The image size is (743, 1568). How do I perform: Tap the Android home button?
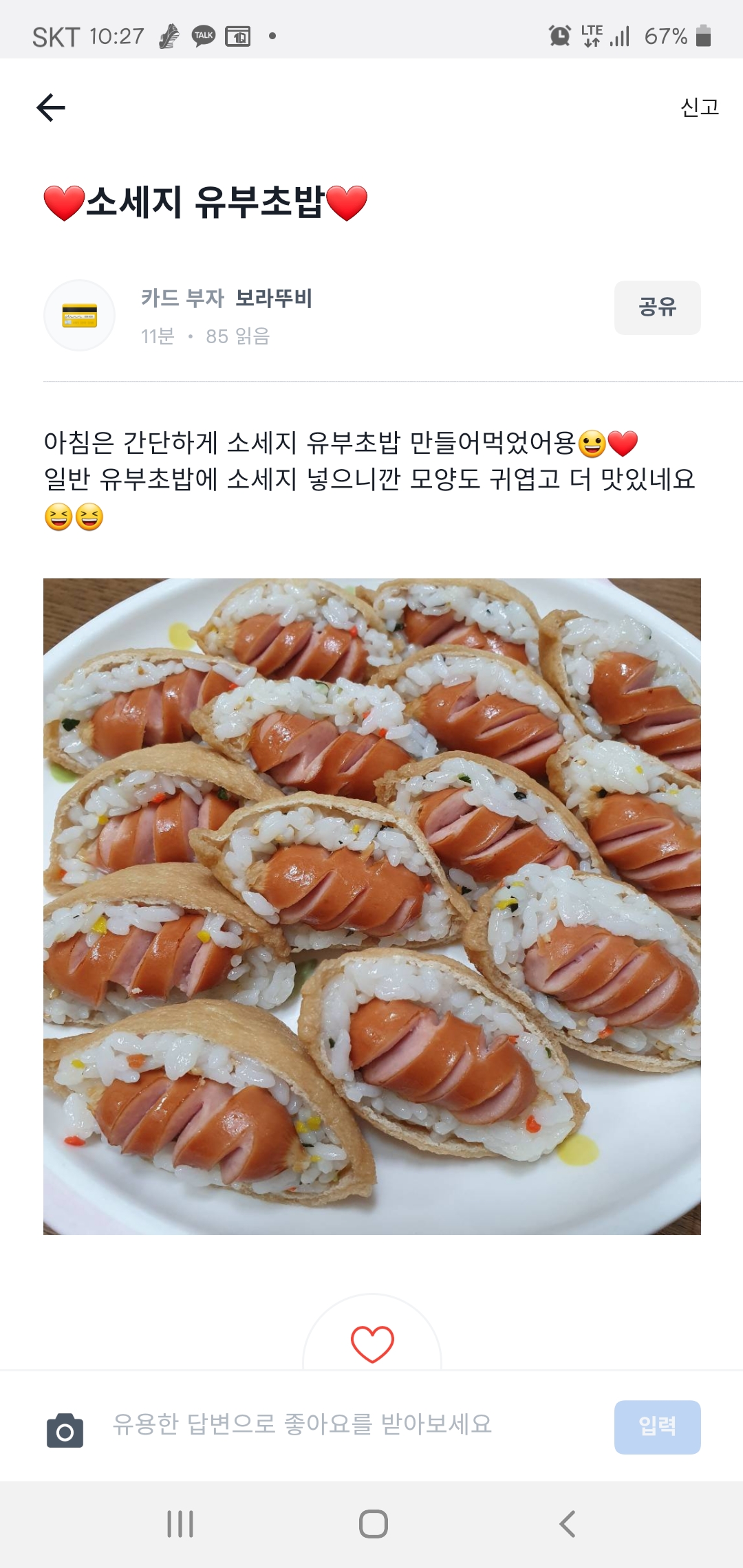click(374, 1524)
